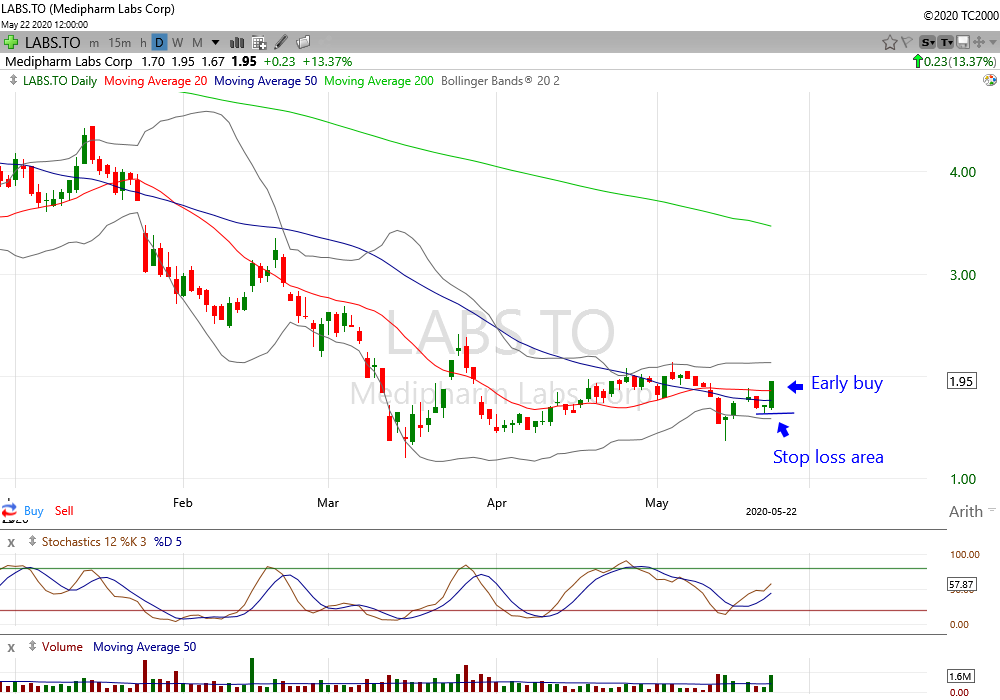Edit the Moving Average 50 price indicator label
Viewport: 1000px width, 700px height.
265,81
